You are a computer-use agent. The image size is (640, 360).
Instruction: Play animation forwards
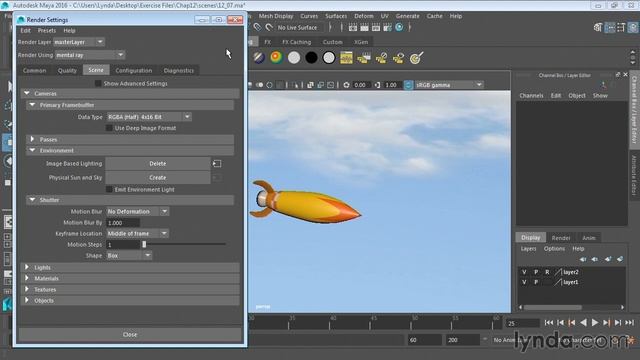595,322
